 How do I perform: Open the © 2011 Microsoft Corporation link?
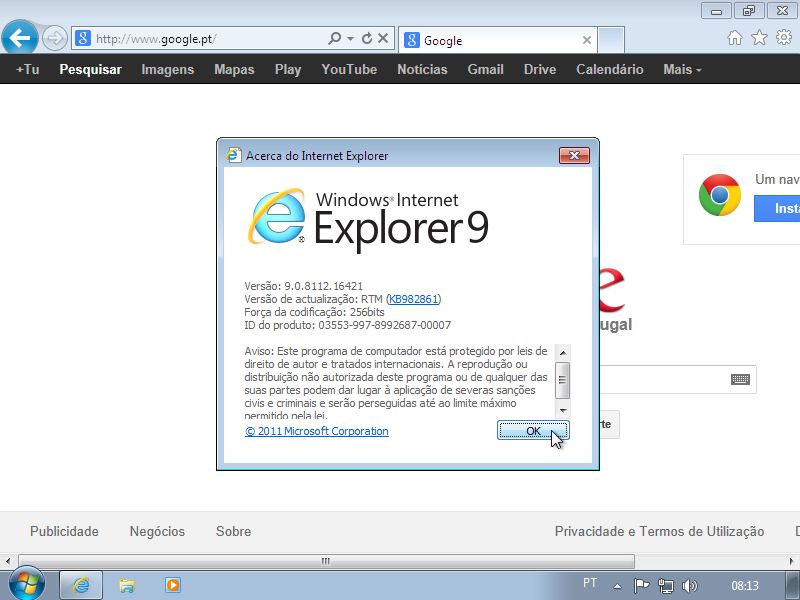(x=316, y=431)
